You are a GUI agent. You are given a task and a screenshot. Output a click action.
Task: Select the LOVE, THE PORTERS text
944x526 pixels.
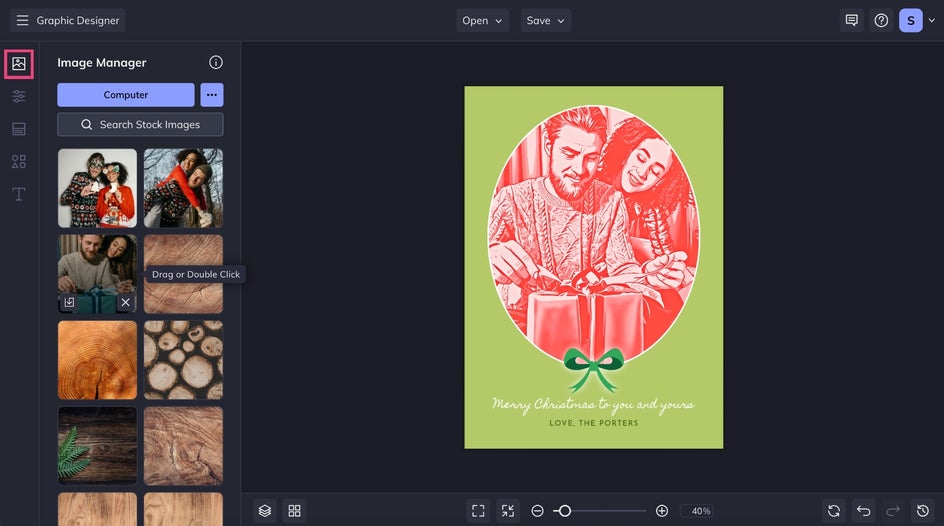594,423
